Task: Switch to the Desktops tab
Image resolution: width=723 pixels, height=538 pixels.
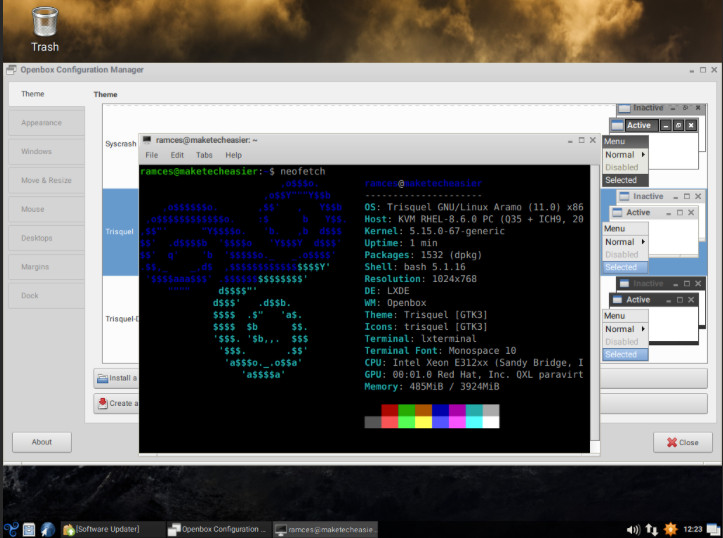Action: (x=47, y=238)
